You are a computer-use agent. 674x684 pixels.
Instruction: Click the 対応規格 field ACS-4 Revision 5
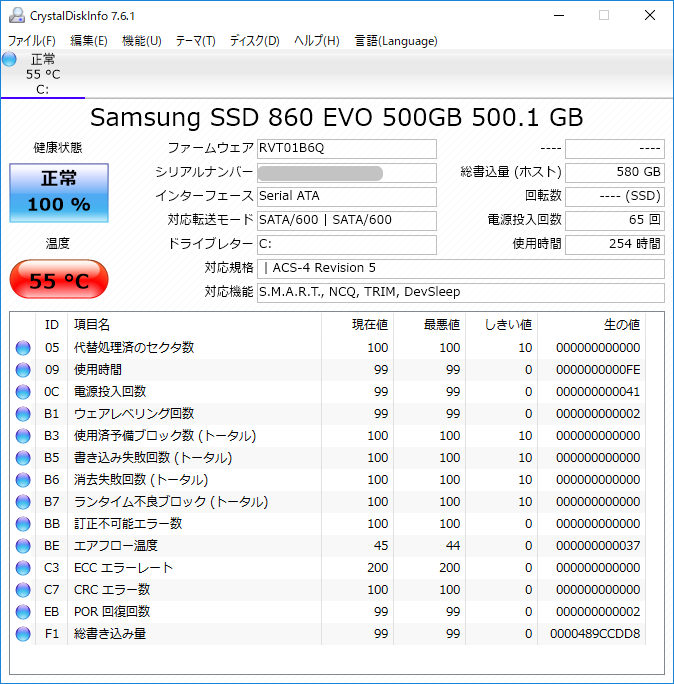click(x=461, y=269)
